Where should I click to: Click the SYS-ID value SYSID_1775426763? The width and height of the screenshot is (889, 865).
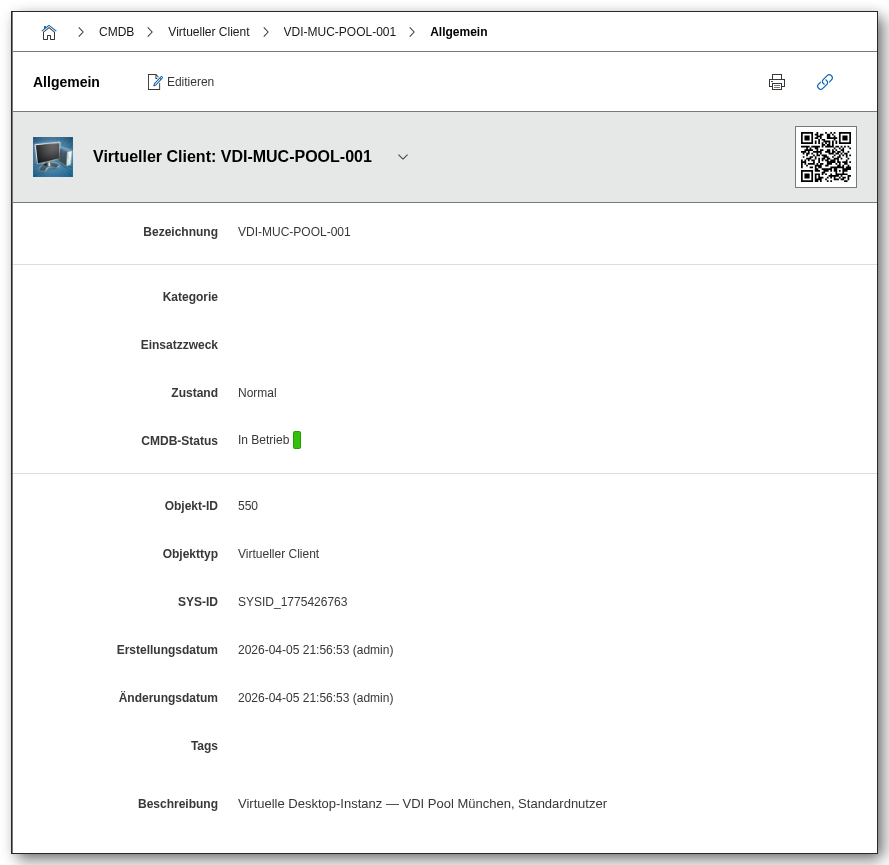click(292, 601)
